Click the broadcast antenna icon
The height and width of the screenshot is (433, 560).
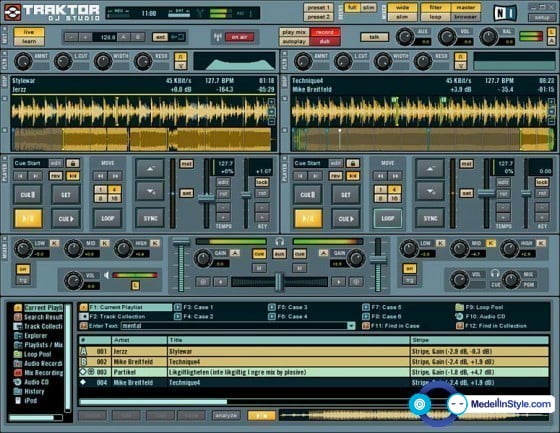click(x=217, y=37)
